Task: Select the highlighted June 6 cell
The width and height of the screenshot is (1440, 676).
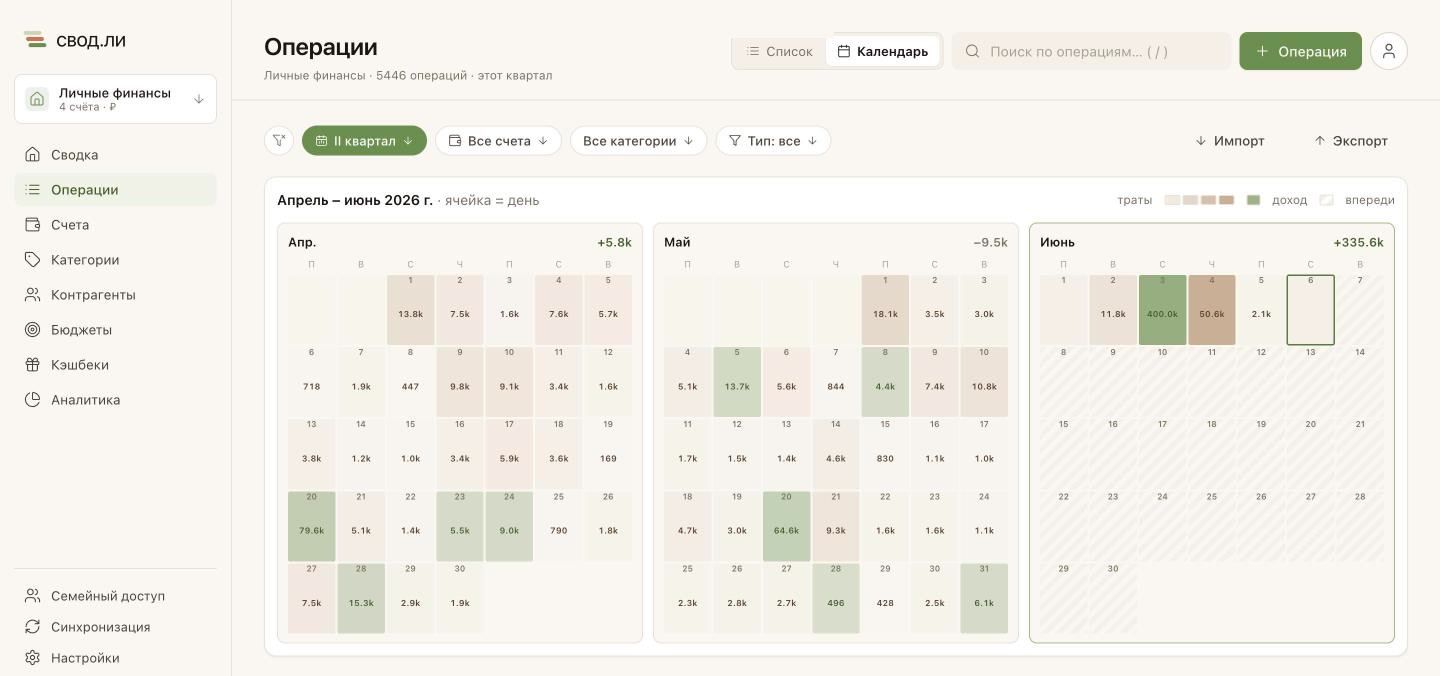Action: 1311,310
